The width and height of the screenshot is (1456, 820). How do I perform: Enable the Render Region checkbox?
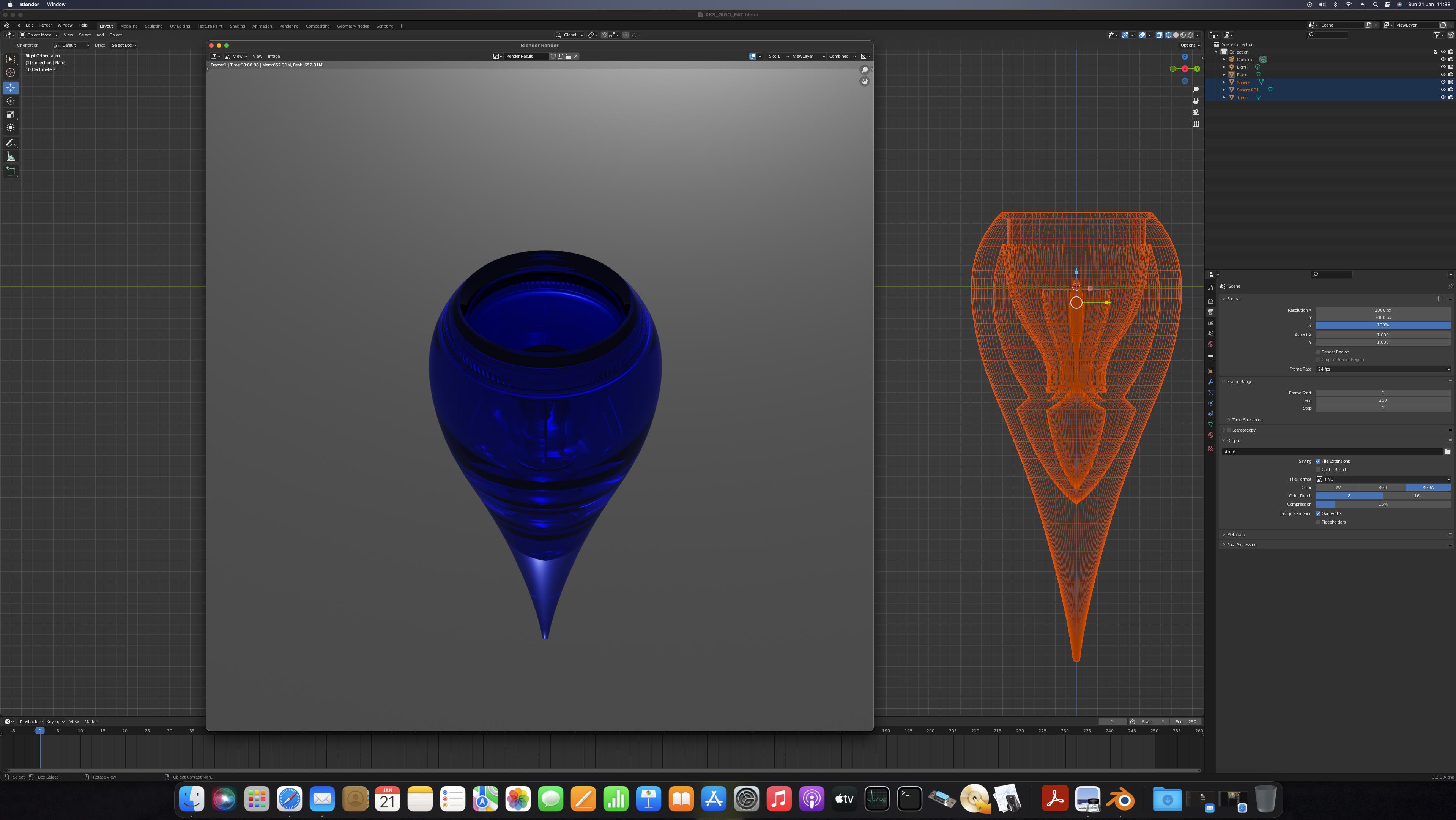click(1318, 352)
